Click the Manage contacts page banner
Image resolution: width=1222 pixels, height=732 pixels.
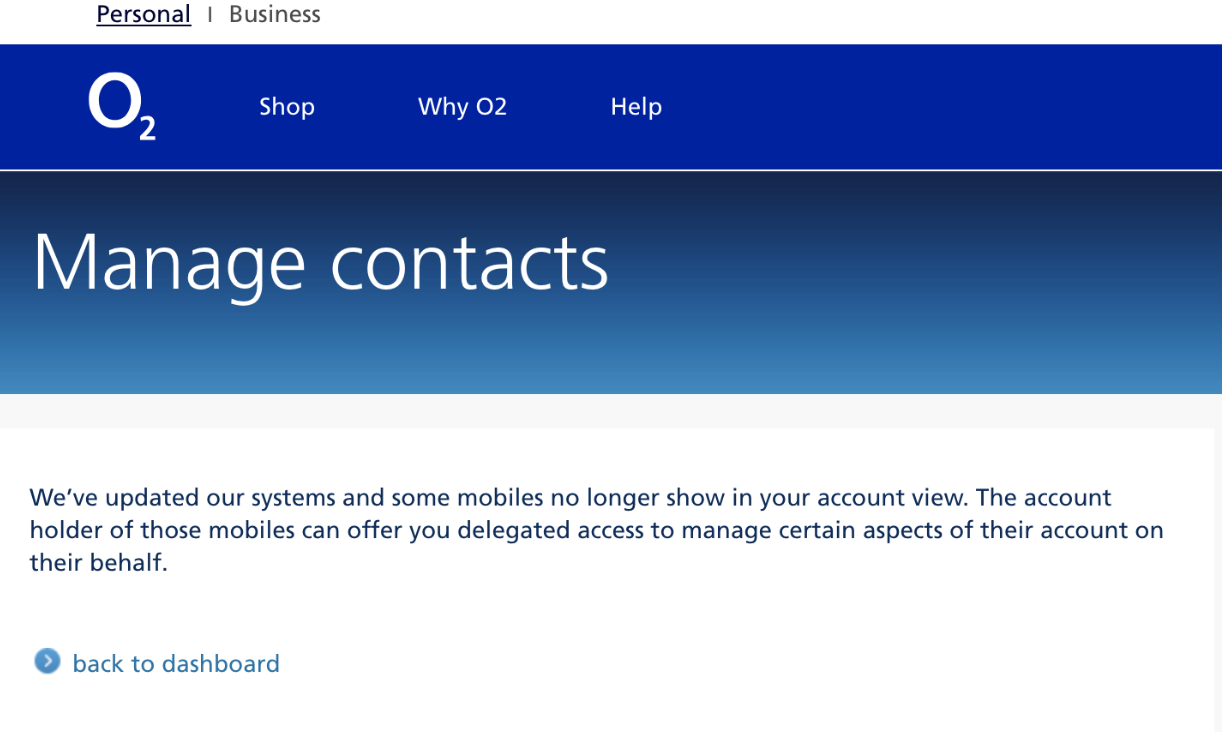click(320, 263)
